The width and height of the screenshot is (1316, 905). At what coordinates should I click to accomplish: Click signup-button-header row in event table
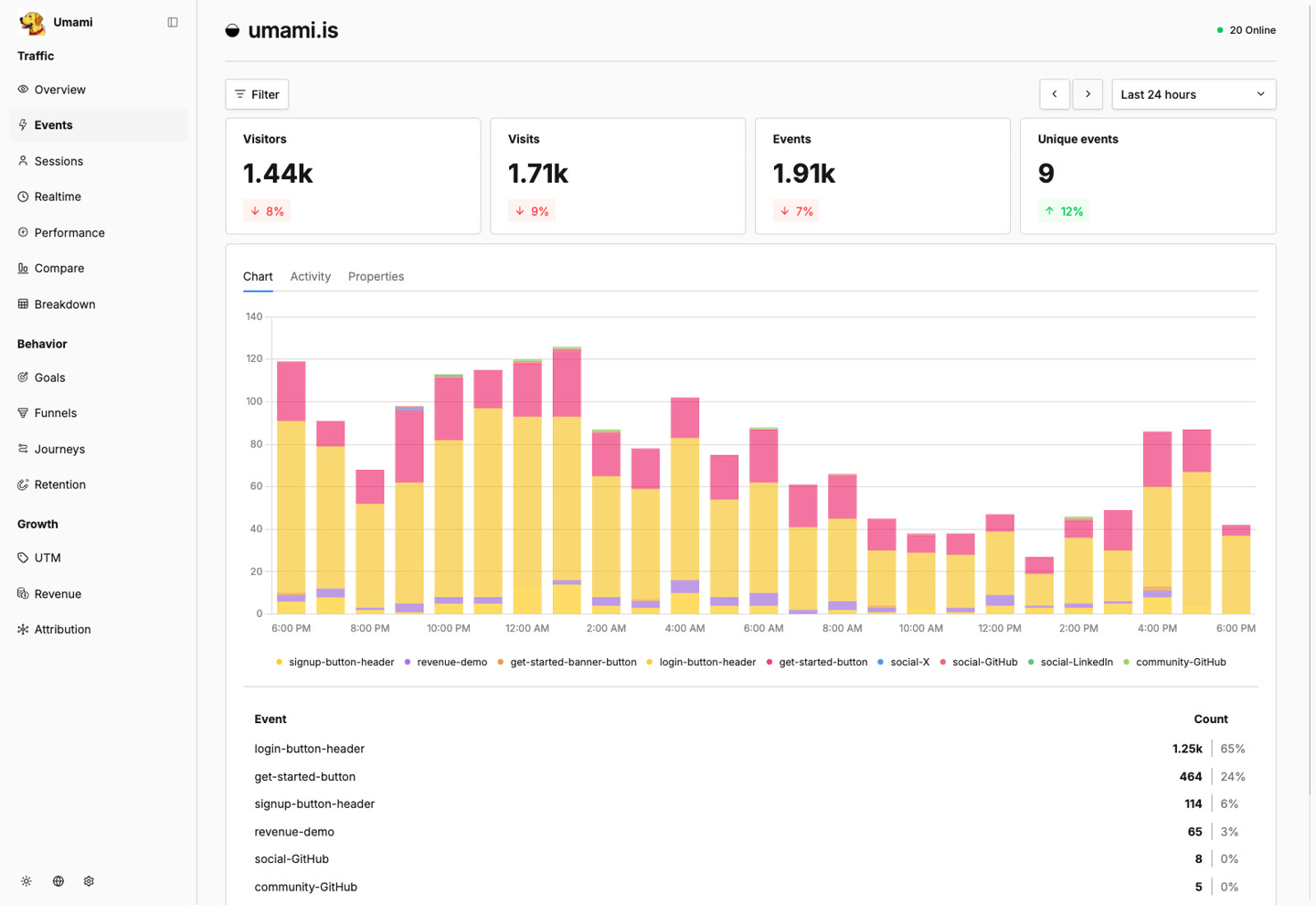[x=750, y=804]
